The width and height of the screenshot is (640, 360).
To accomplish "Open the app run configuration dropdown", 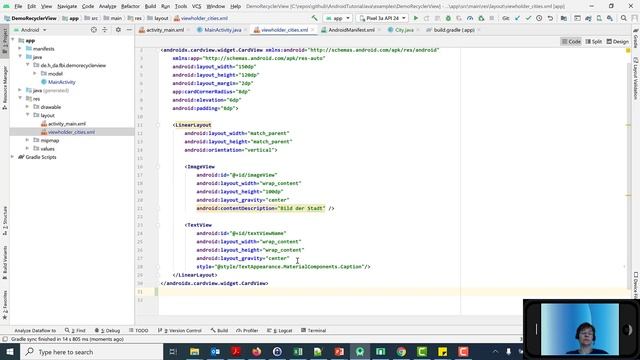I will pos(338,18).
